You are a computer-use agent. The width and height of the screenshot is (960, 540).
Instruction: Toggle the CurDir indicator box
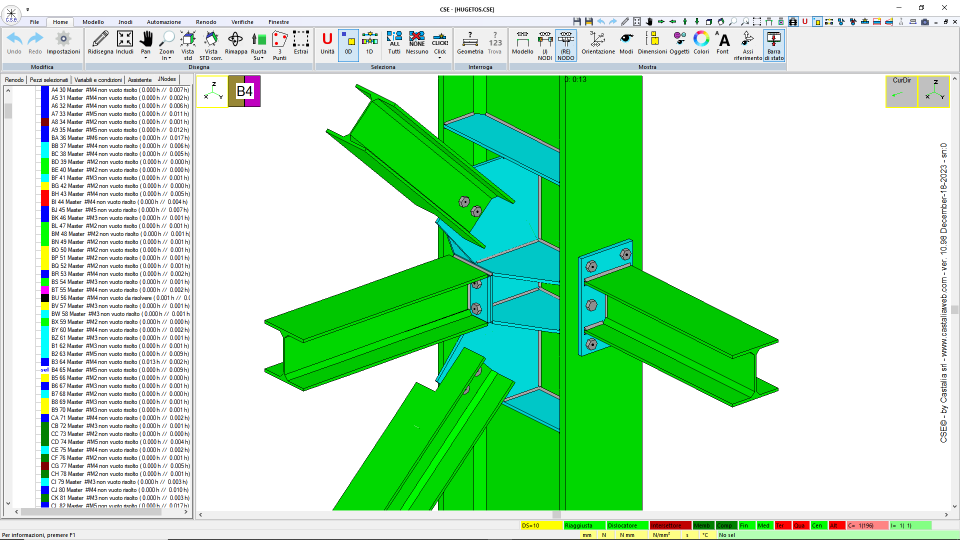[x=901, y=91]
